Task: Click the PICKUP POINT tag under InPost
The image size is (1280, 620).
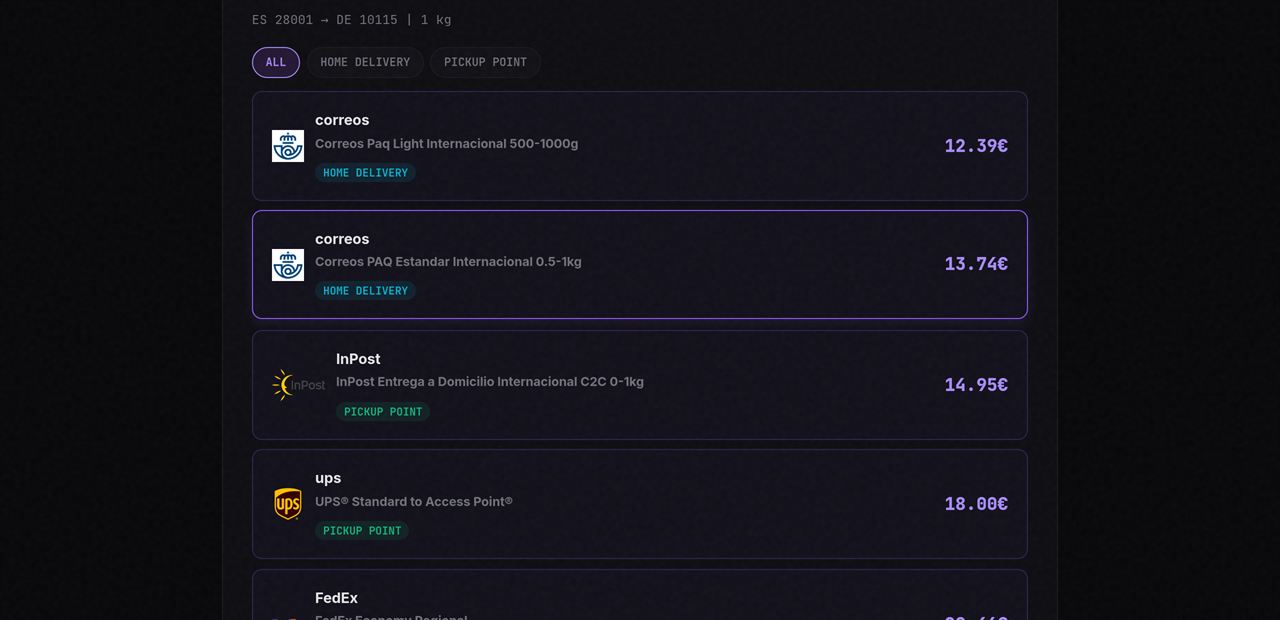Action: pos(383,412)
